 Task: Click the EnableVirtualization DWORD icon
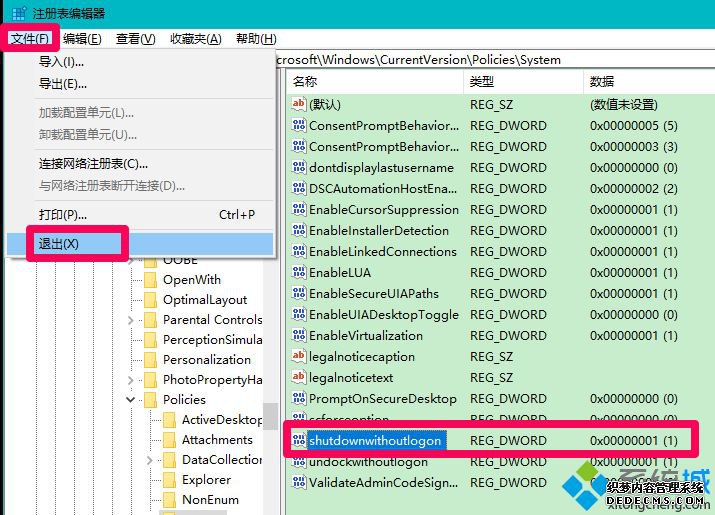point(299,335)
